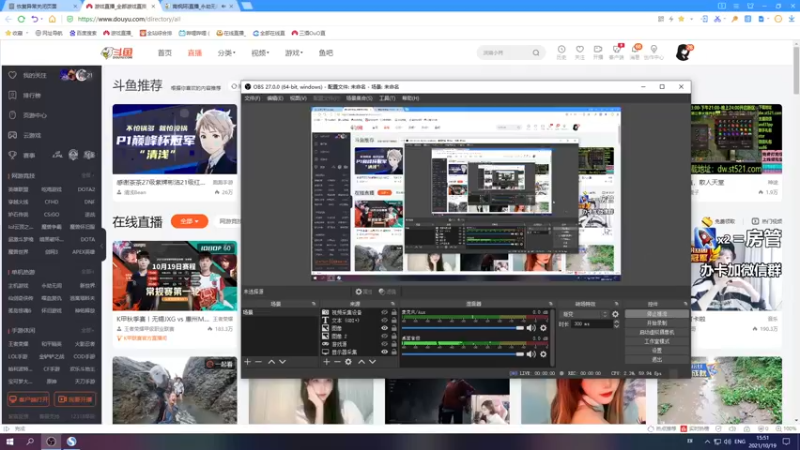Expand the Douyu 视频 navigation dropdown
Screen dimensions: 800x450
pyautogui.click(x=260, y=53)
